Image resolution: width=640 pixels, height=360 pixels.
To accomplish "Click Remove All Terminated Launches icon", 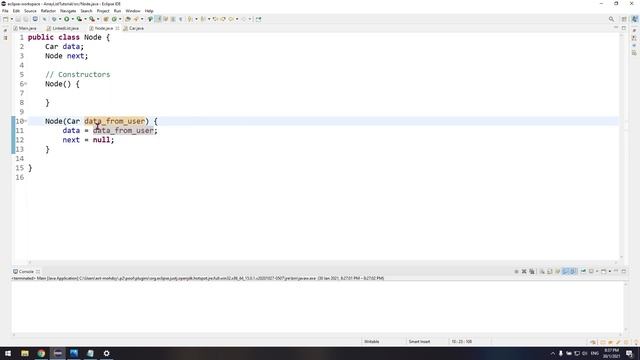I will 532,271.
